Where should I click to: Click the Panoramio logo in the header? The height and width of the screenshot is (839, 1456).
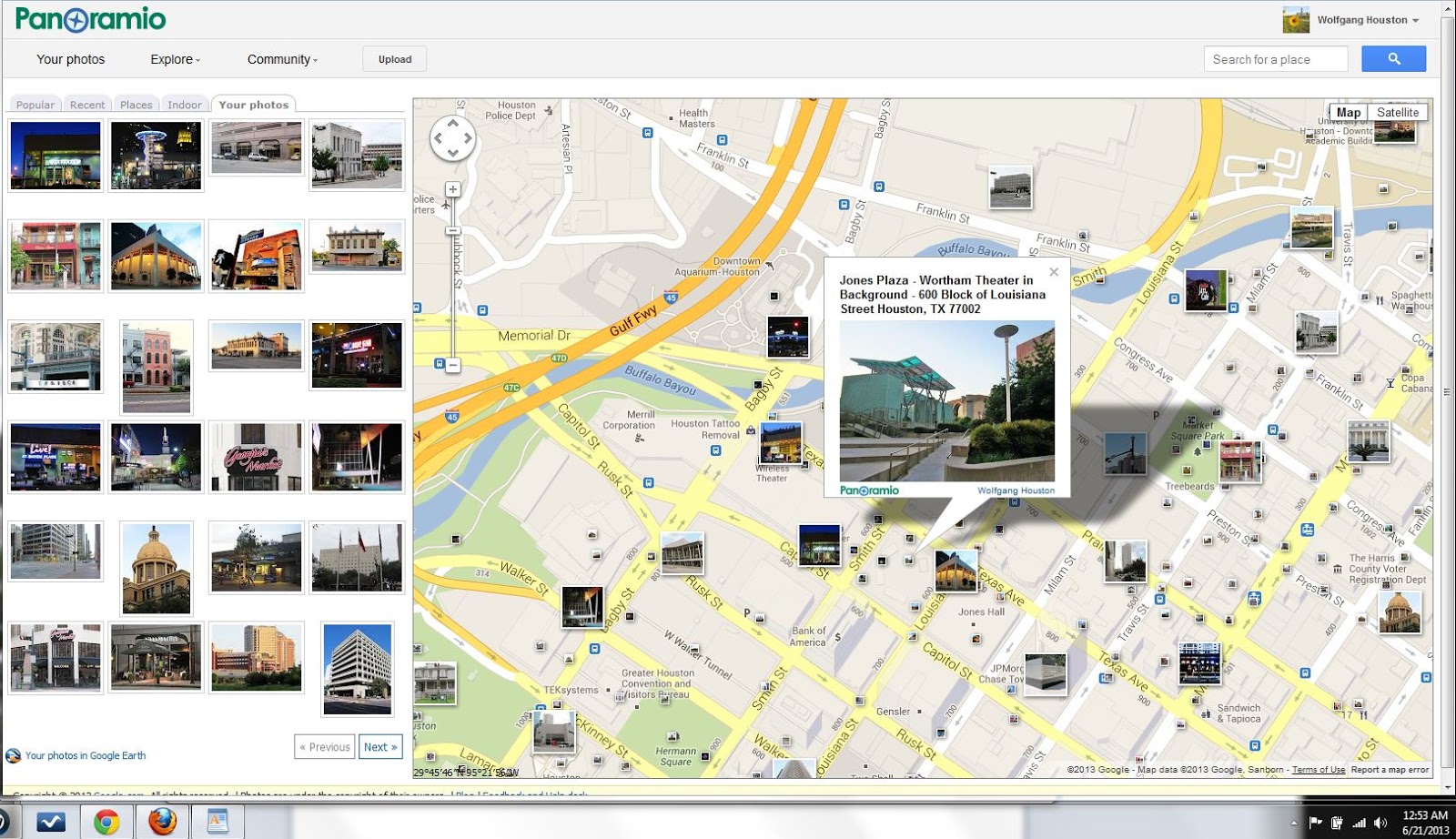(90, 19)
